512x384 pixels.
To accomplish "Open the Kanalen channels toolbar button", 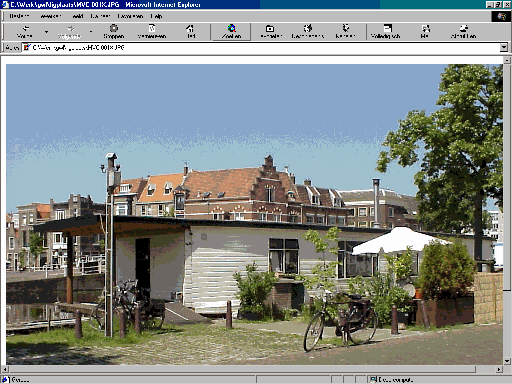I will pyautogui.click(x=345, y=32).
